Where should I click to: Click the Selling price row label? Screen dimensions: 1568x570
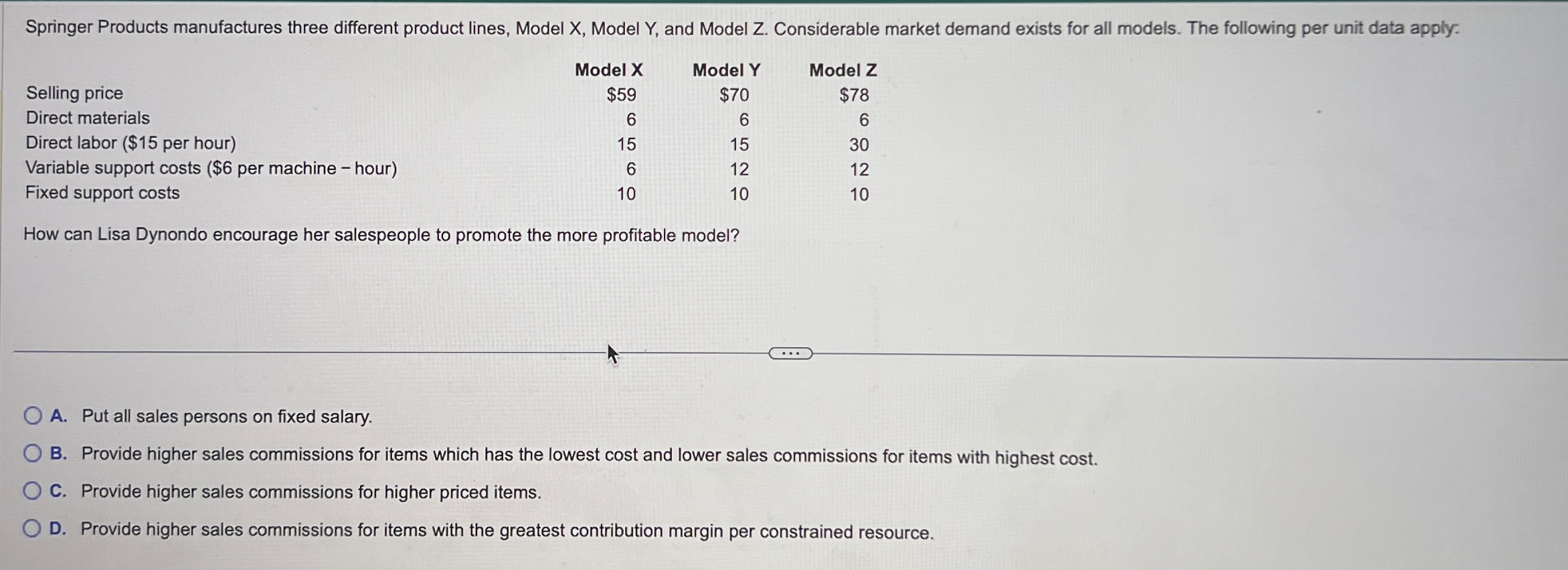click(x=74, y=93)
